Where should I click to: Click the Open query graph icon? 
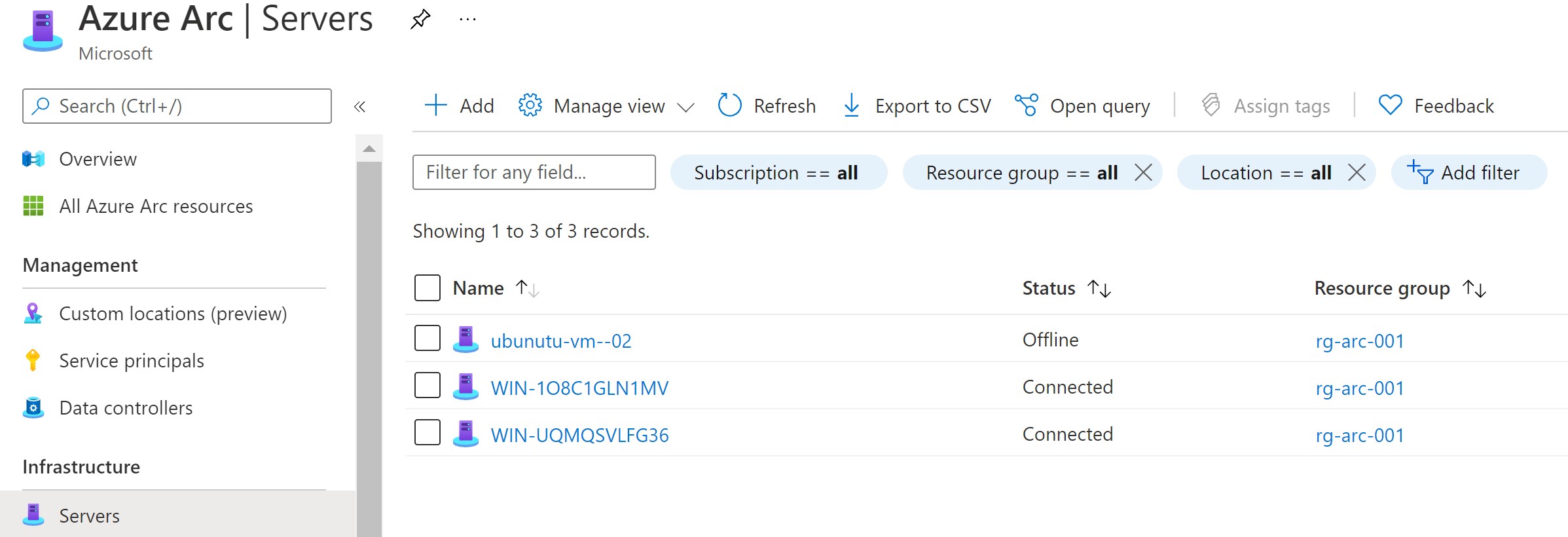[x=1026, y=105]
